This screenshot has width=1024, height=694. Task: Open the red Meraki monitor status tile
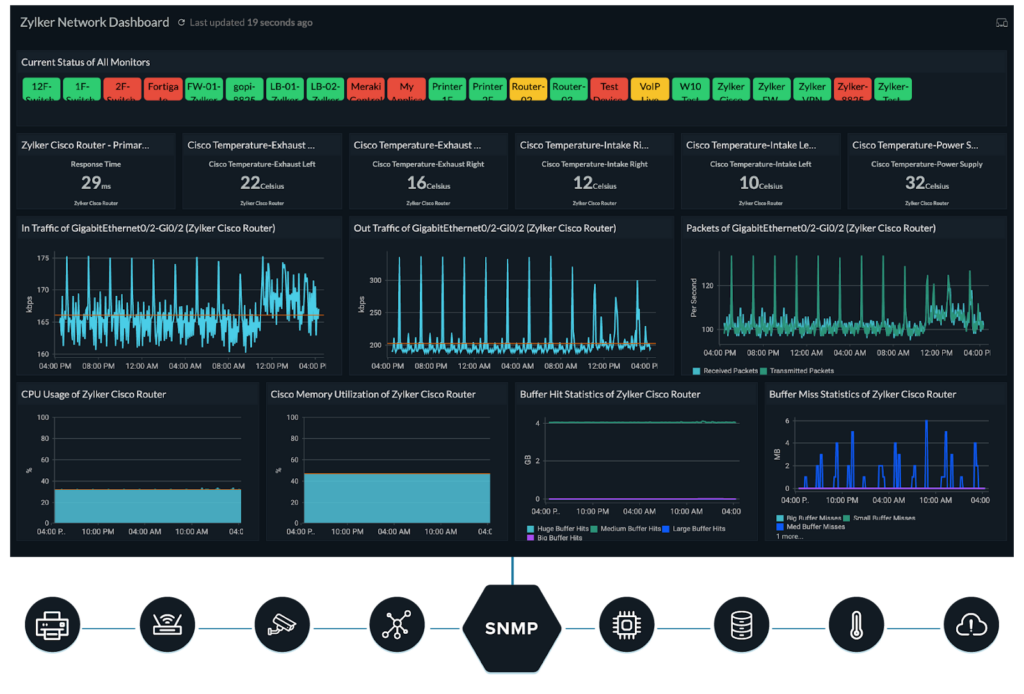tap(366, 89)
